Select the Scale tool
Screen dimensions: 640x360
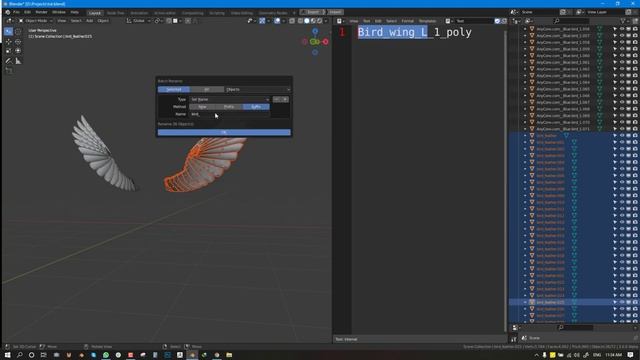pos(9,51)
